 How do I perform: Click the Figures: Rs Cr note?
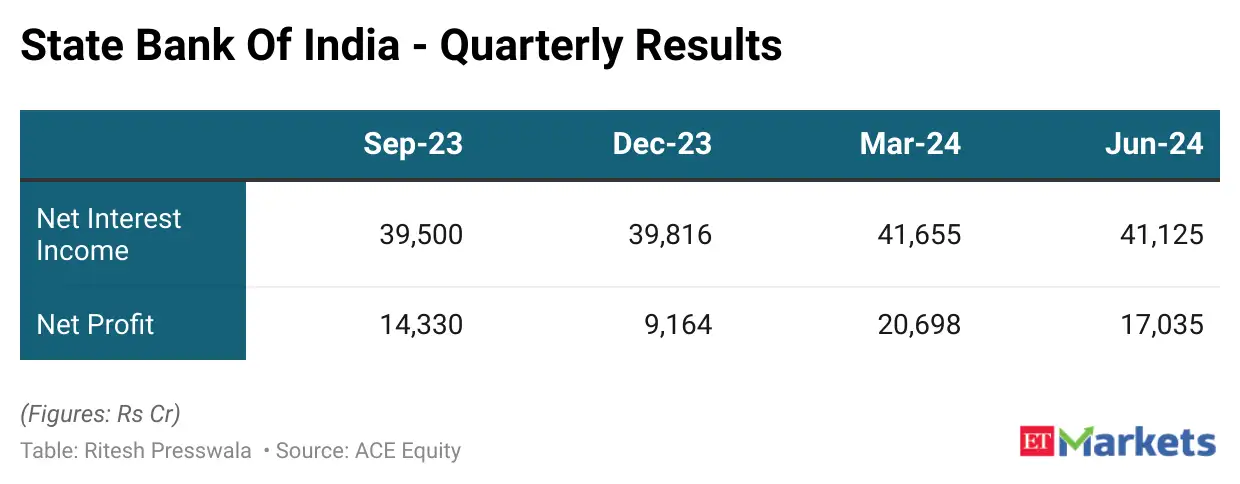click(x=100, y=413)
